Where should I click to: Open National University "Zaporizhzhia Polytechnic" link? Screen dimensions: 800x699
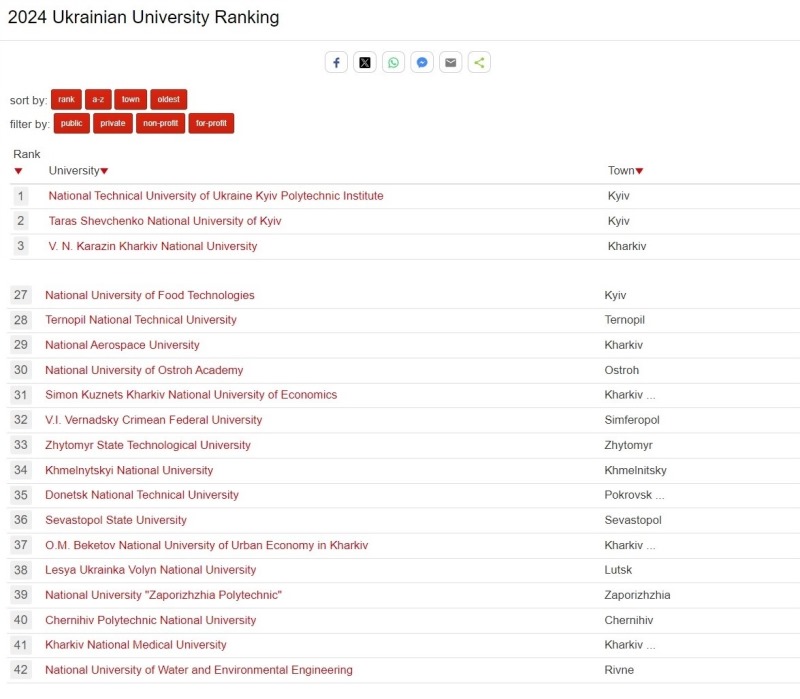pos(163,595)
